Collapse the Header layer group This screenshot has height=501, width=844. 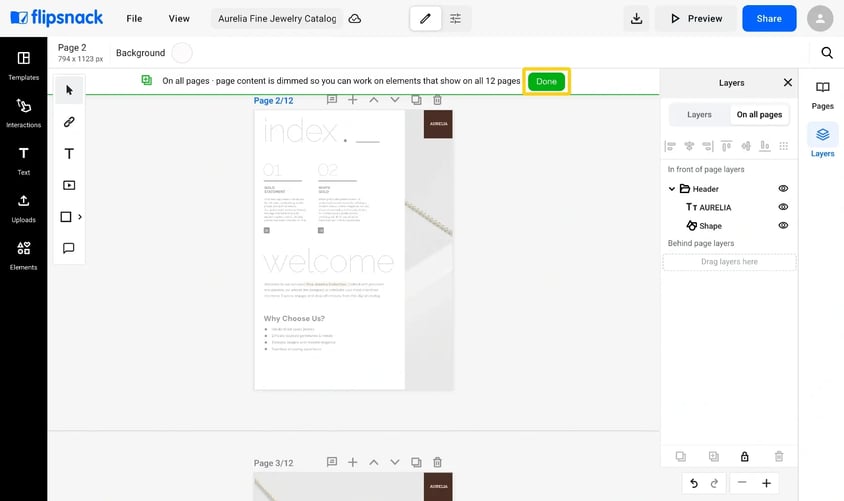pyautogui.click(x=672, y=189)
